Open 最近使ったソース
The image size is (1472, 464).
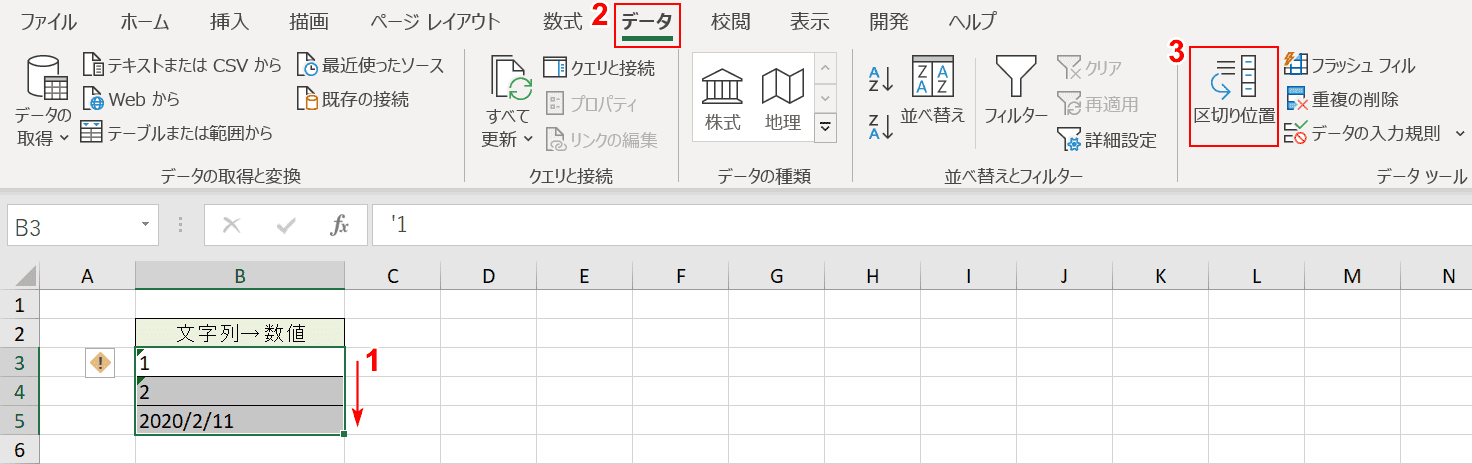371,66
